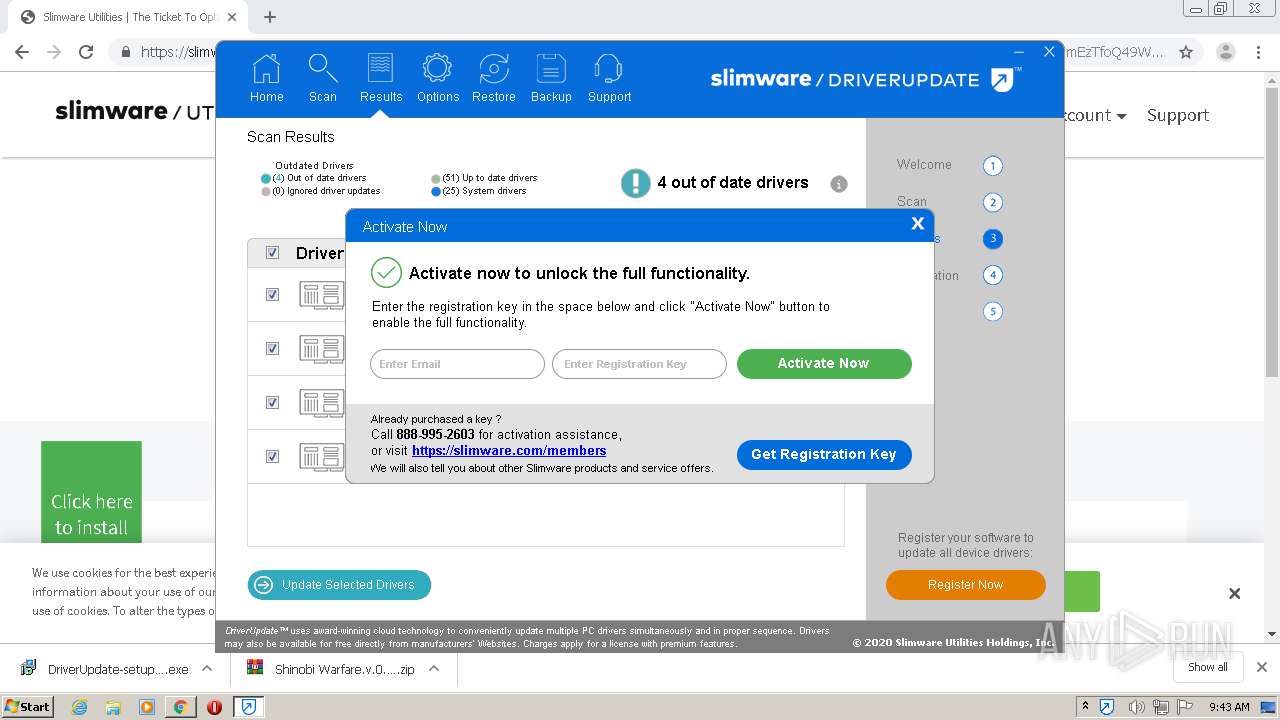Click Get Registration Key button

click(824, 454)
